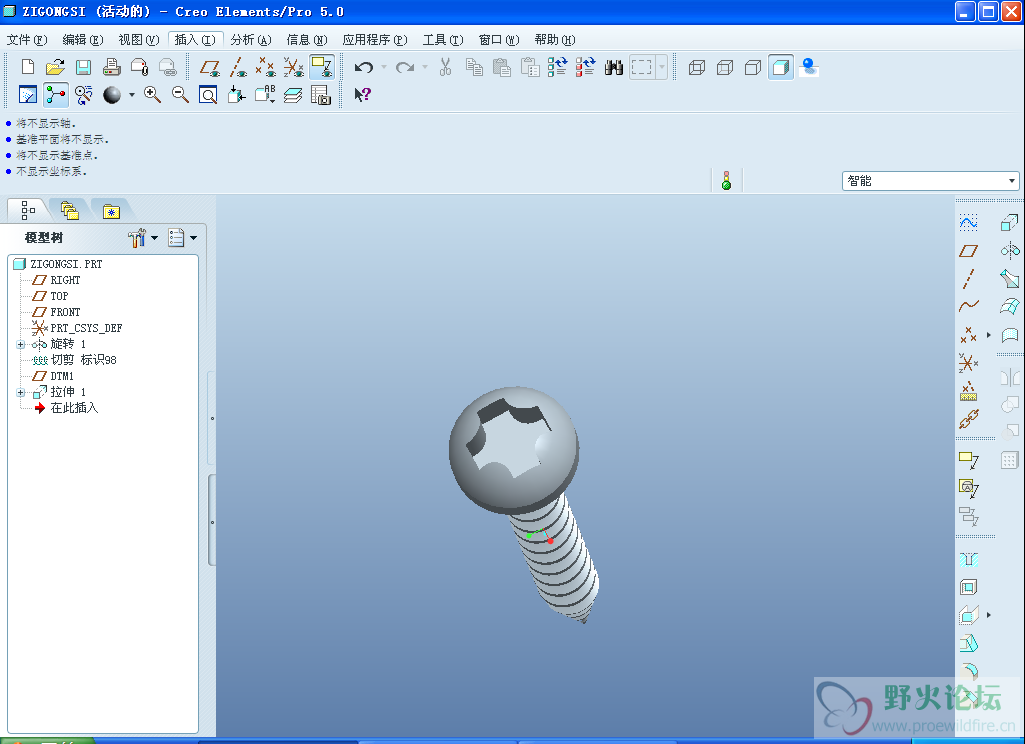Open the 视图(V) menu
This screenshot has width=1025, height=744.
[x=139, y=39]
